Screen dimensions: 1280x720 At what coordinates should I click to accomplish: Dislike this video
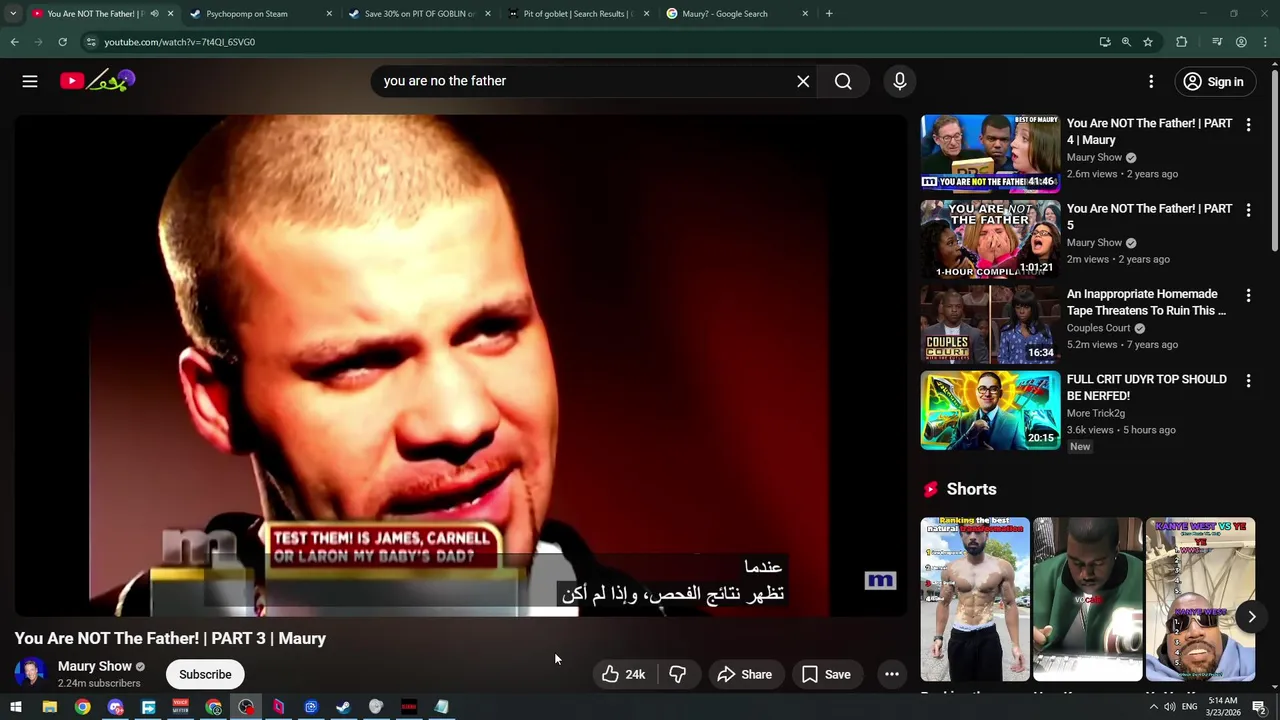pos(677,674)
